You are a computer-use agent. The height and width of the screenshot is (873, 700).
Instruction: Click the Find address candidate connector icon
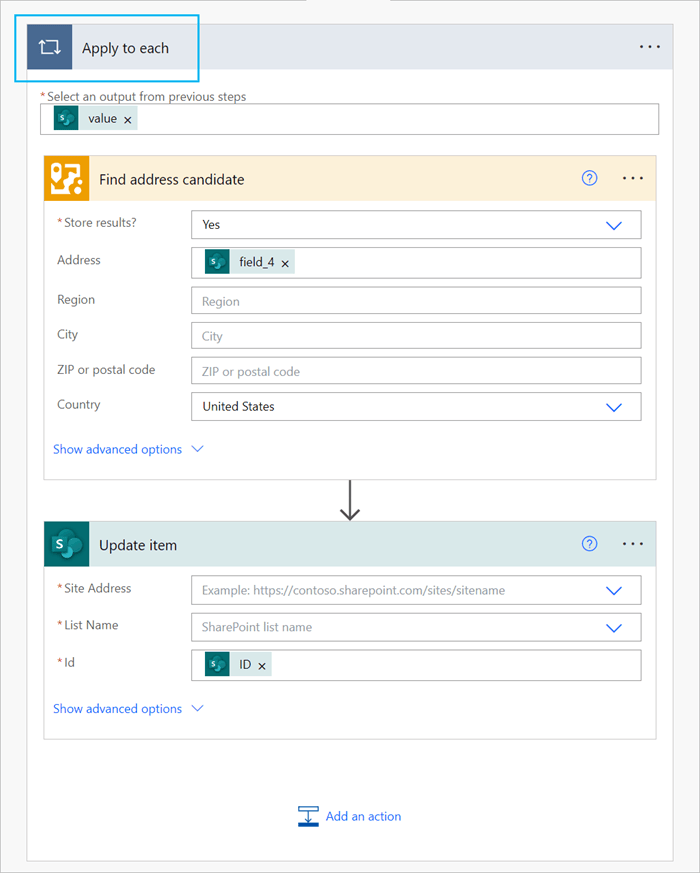66,178
